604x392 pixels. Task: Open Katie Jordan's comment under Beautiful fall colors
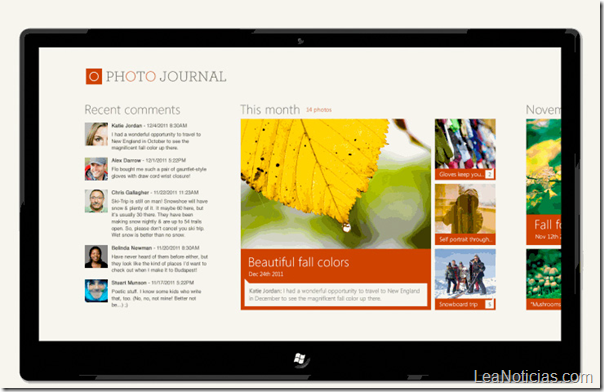coord(336,295)
